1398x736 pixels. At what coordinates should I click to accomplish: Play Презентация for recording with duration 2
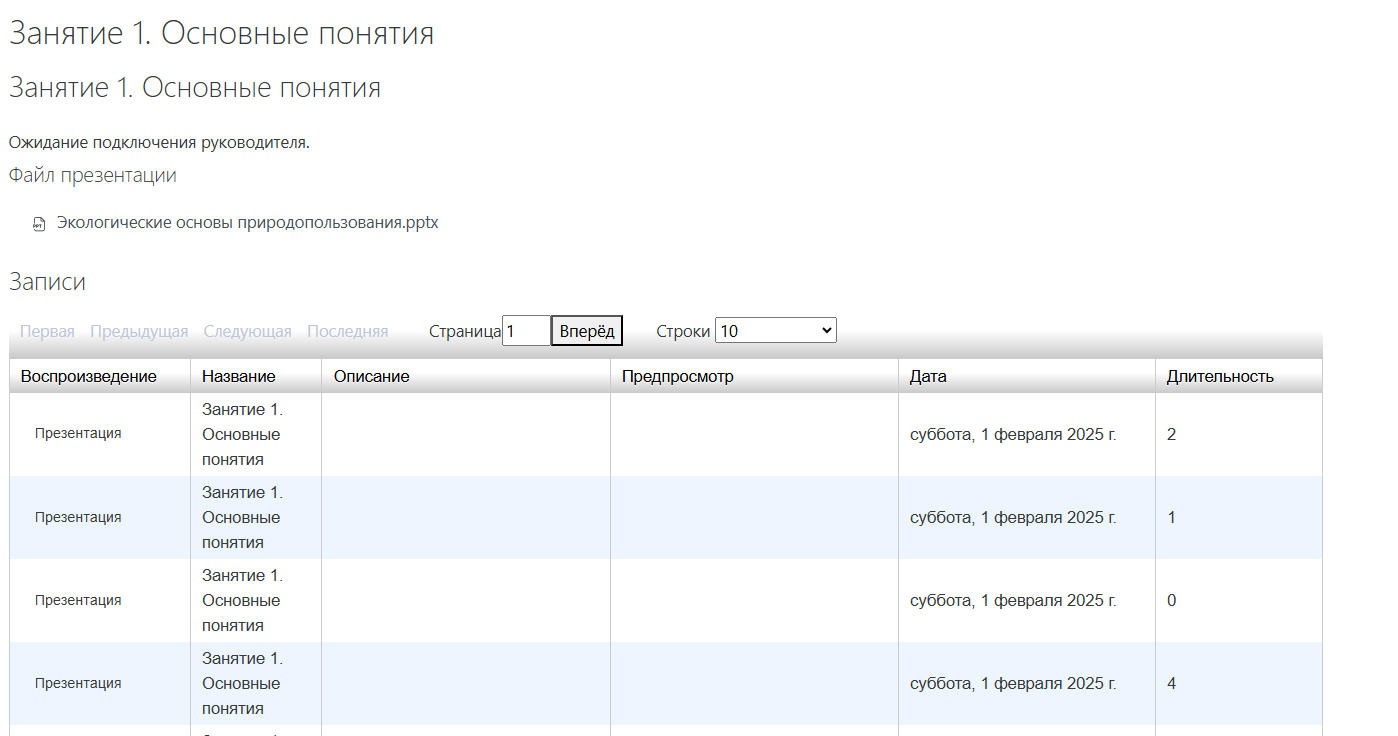point(78,434)
